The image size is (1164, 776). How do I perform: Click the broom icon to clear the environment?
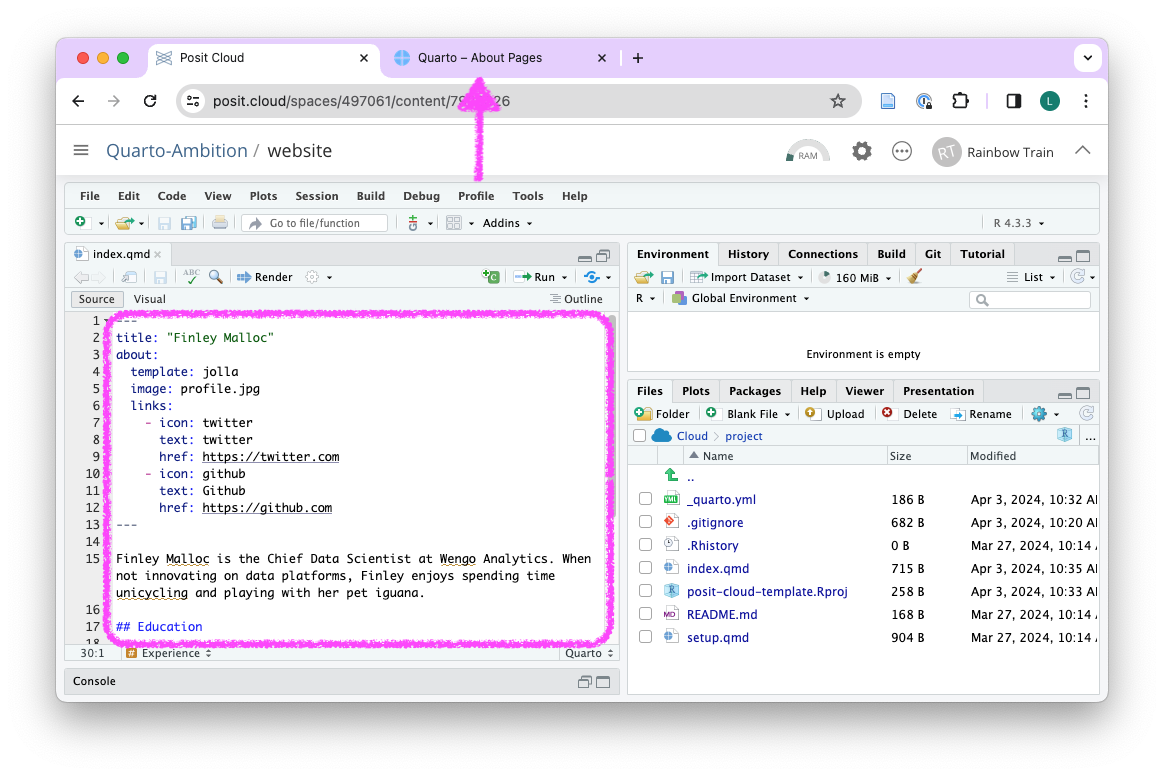[915, 277]
